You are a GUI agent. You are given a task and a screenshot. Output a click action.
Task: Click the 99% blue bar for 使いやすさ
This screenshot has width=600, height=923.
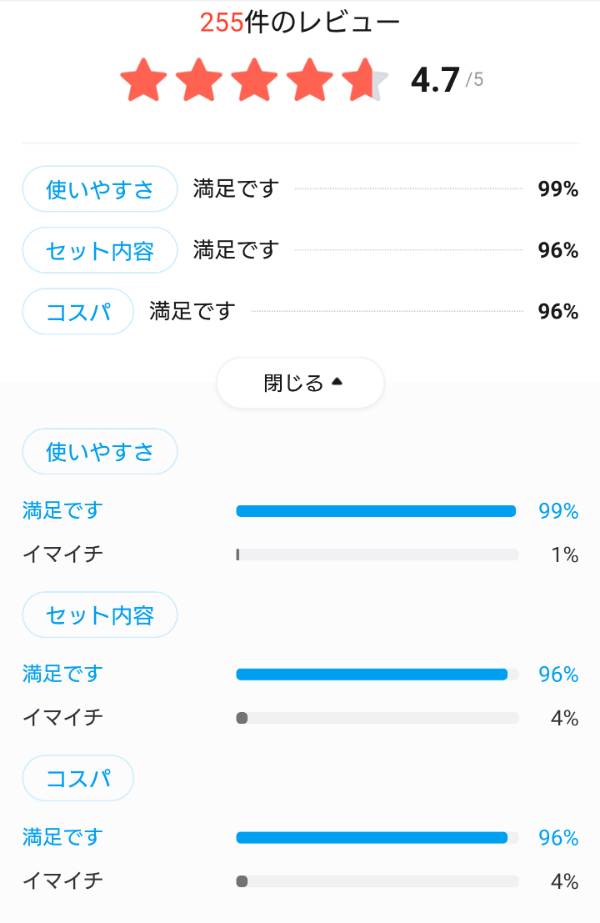tap(376, 511)
